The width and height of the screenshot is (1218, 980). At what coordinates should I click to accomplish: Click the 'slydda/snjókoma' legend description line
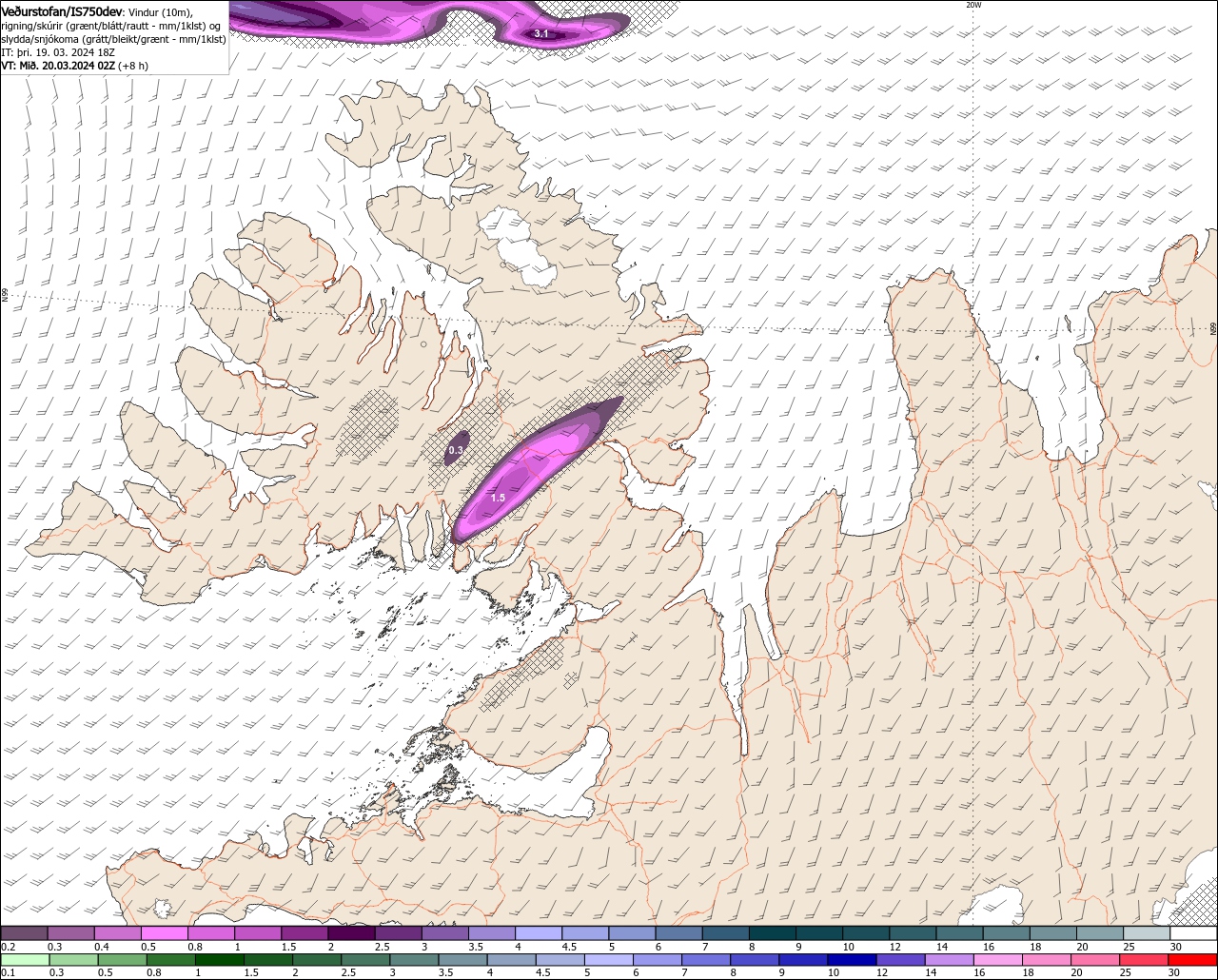(114, 39)
